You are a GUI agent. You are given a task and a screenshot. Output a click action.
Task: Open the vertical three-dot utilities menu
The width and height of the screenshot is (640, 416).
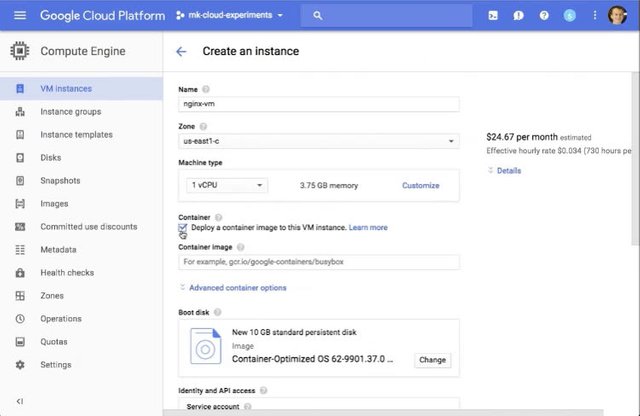click(x=595, y=16)
